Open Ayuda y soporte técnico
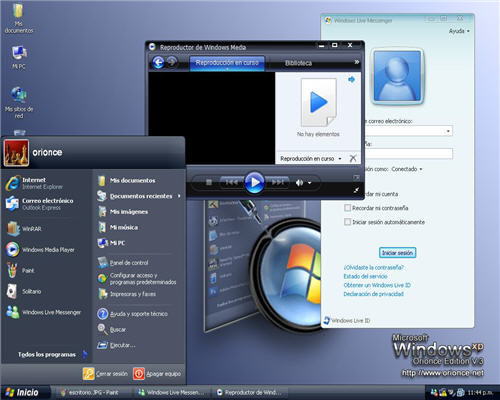500x400 pixels. 133,314
